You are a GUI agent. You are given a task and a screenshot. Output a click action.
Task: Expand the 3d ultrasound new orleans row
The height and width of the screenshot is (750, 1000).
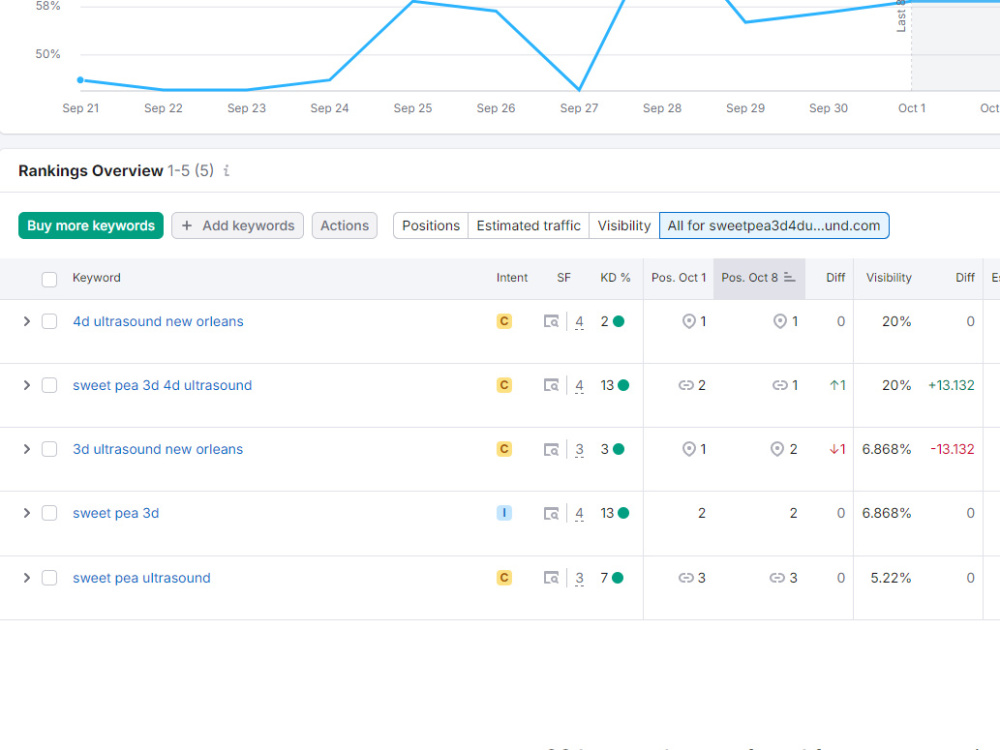pos(27,449)
